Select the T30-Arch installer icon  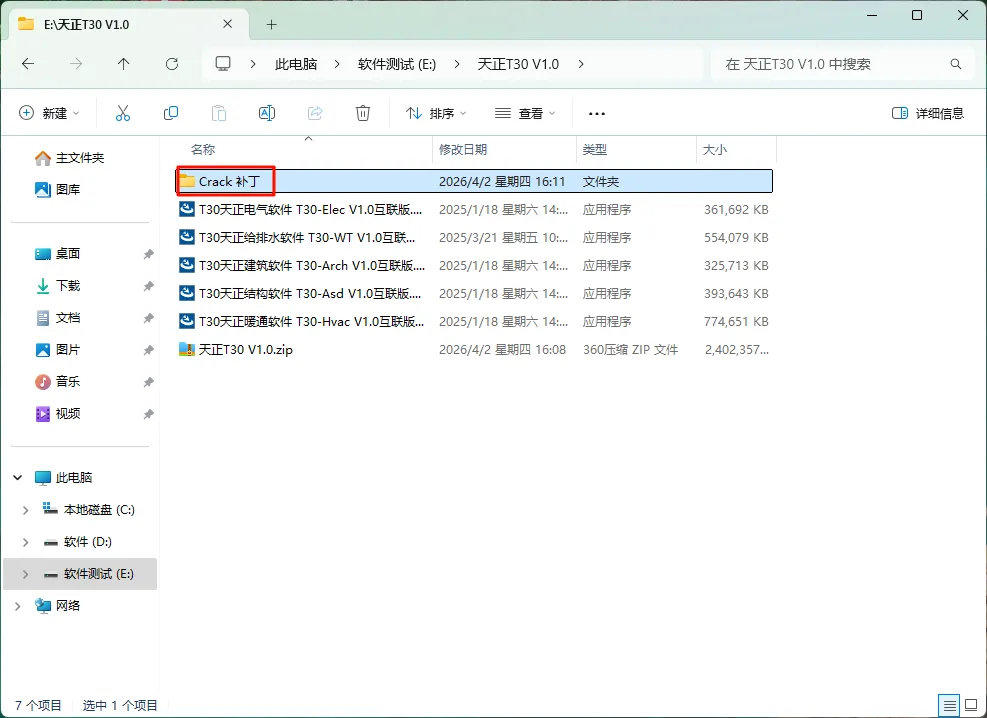(x=187, y=266)
